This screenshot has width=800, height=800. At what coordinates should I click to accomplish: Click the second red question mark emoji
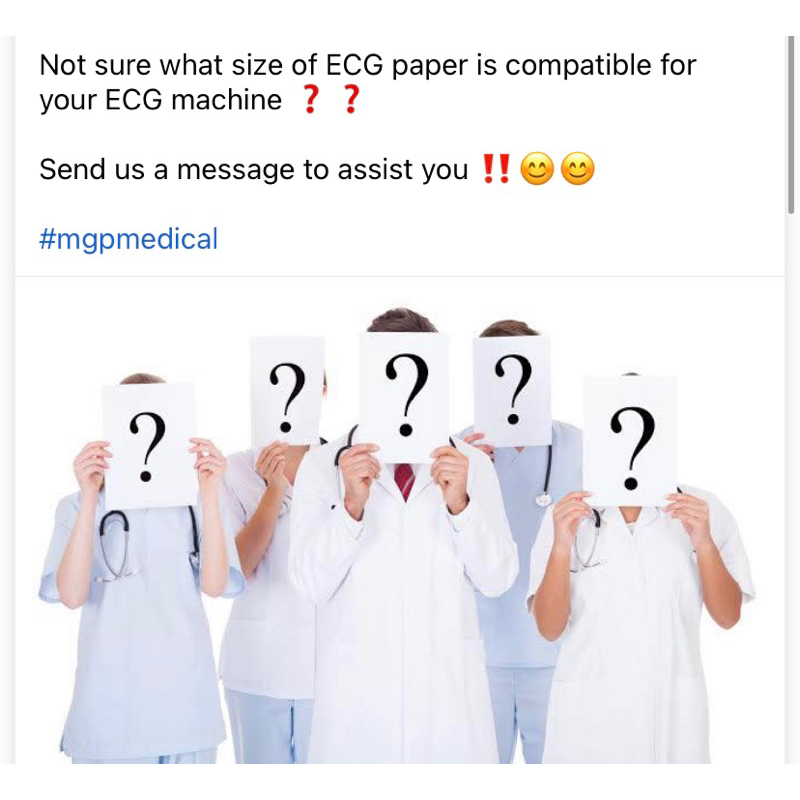[351, 99]
